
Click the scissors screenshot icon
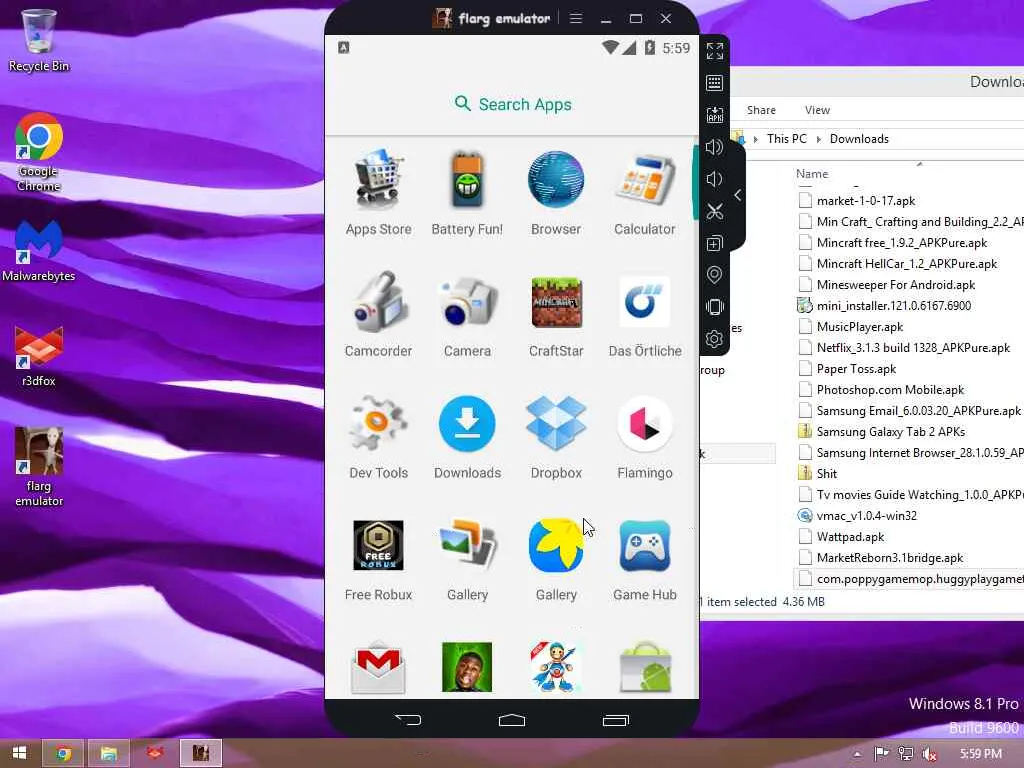tap(714, 211)
